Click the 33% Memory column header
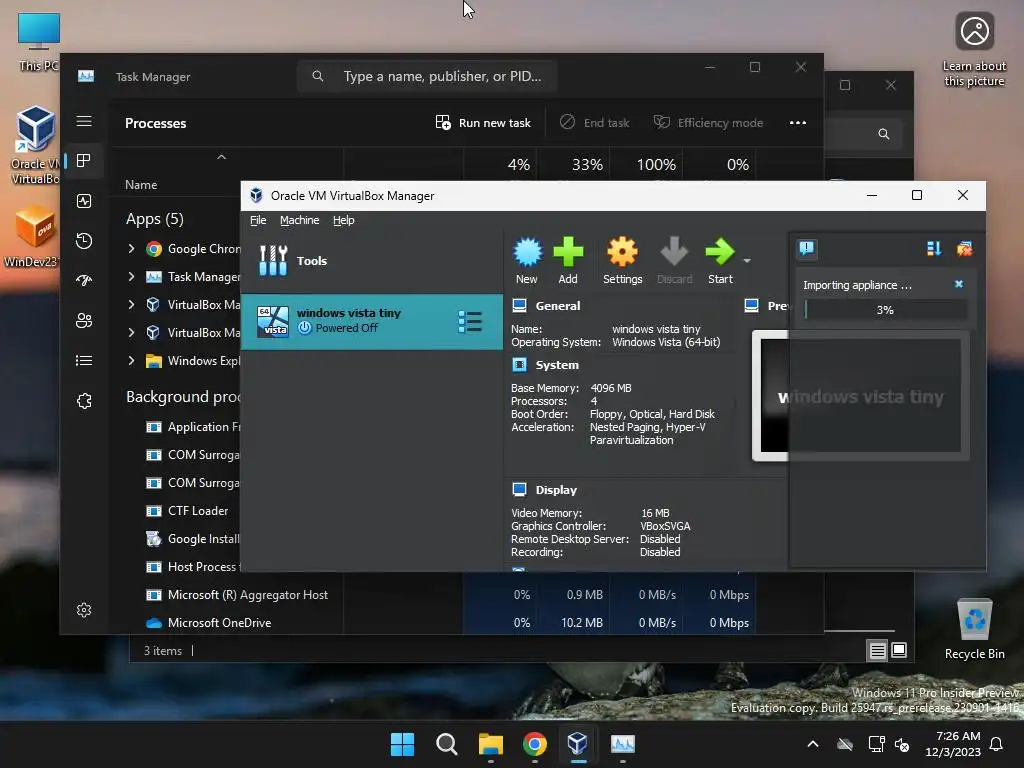Viewport: 1024px width, 768px height. [587, 165]
